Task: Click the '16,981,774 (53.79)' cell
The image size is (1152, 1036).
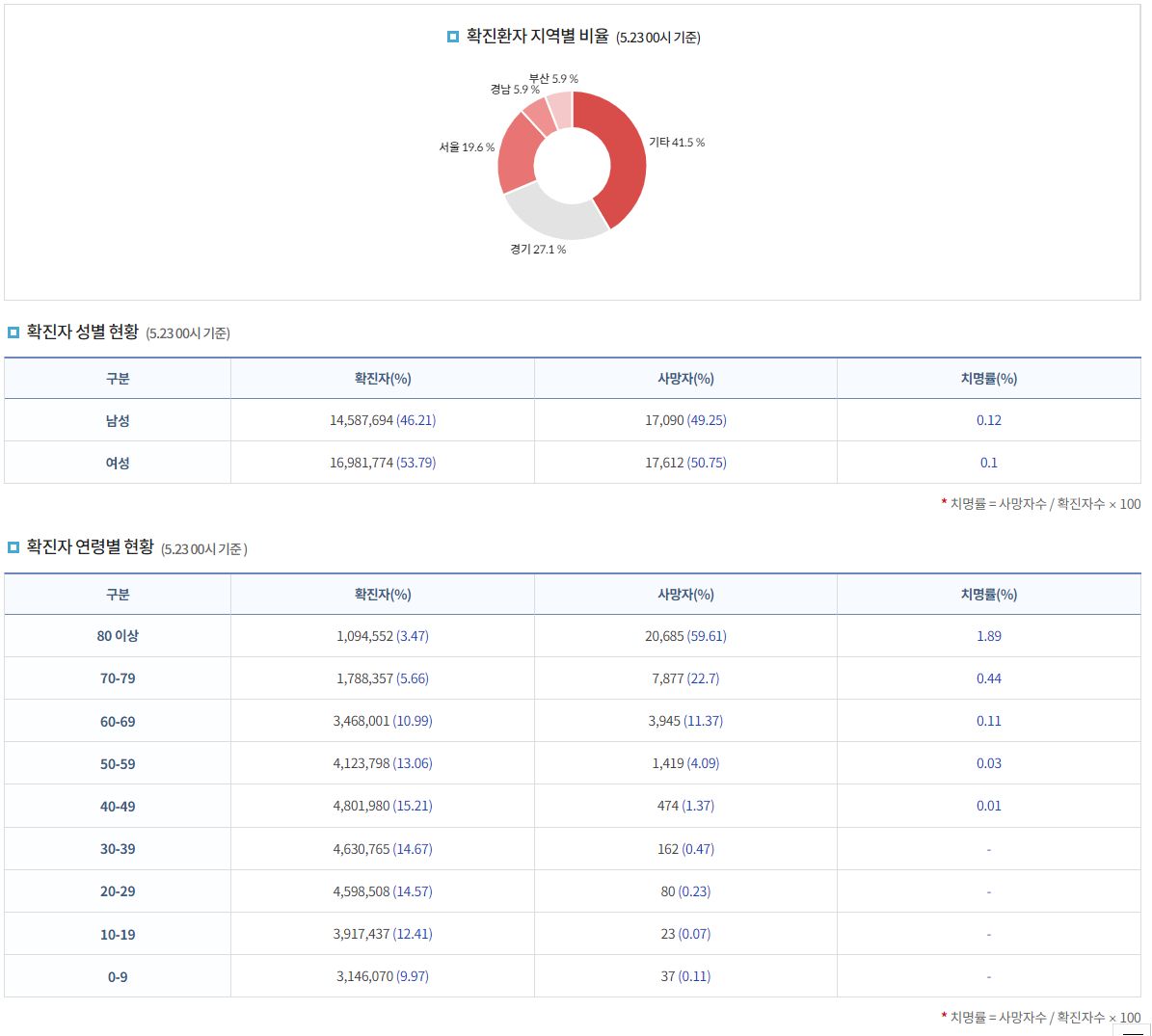Action: 383,464
